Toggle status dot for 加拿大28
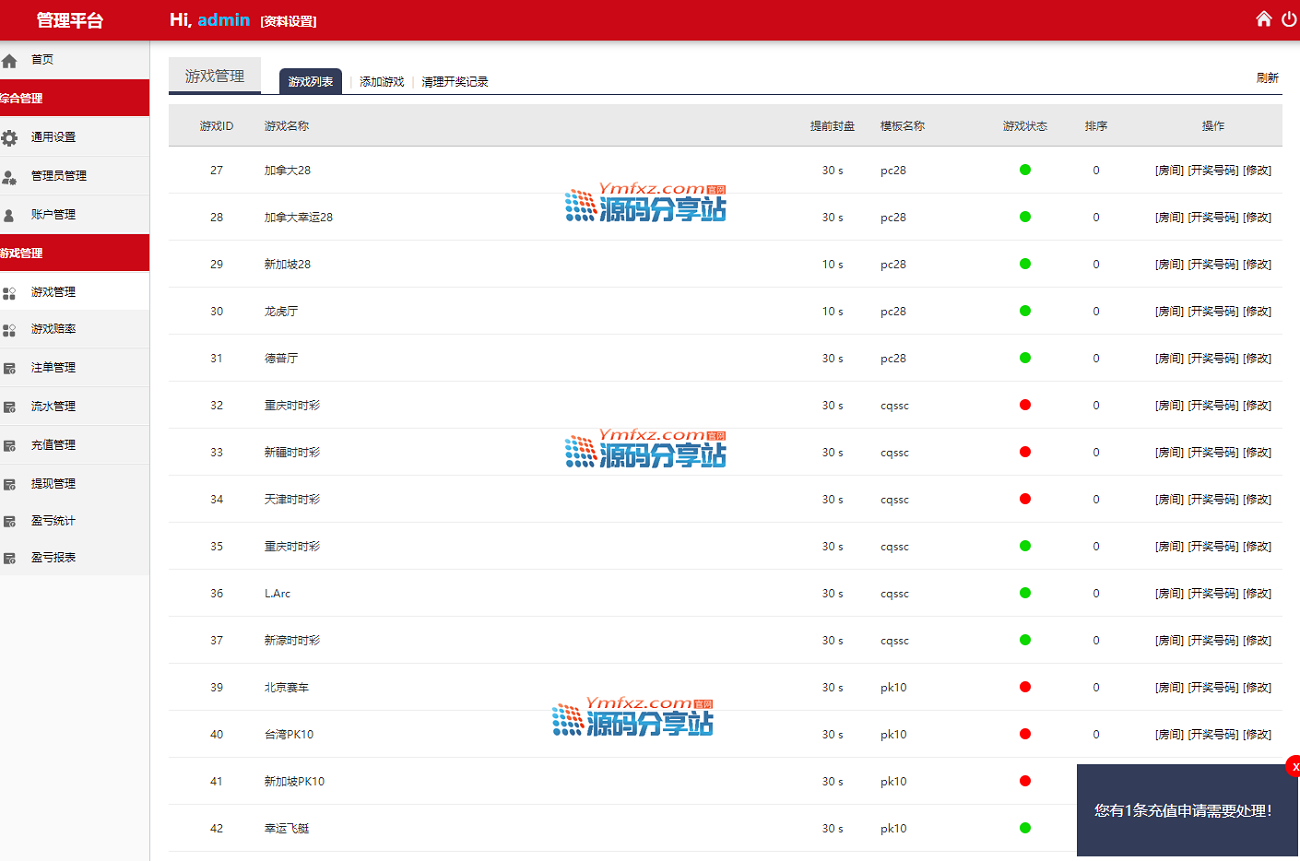1300x861 pixels. click(1025, 170)
